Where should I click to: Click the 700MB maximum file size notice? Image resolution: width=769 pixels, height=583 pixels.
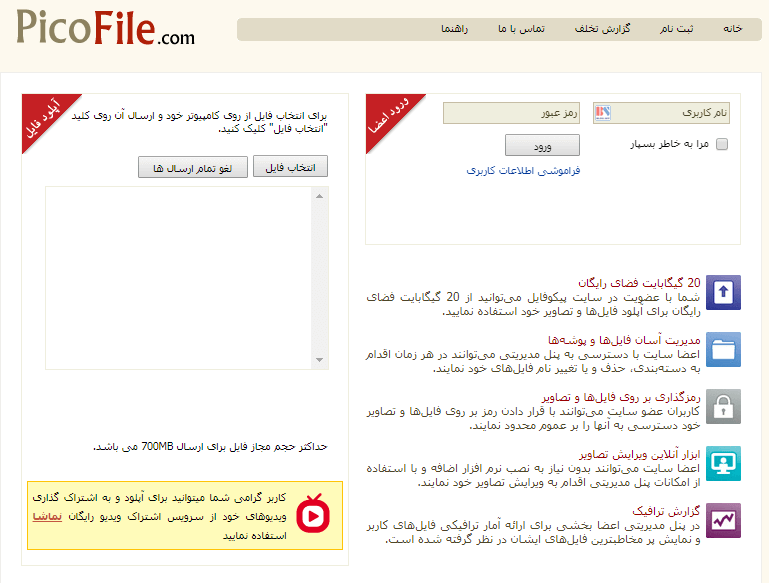click(x=210, y=447)
